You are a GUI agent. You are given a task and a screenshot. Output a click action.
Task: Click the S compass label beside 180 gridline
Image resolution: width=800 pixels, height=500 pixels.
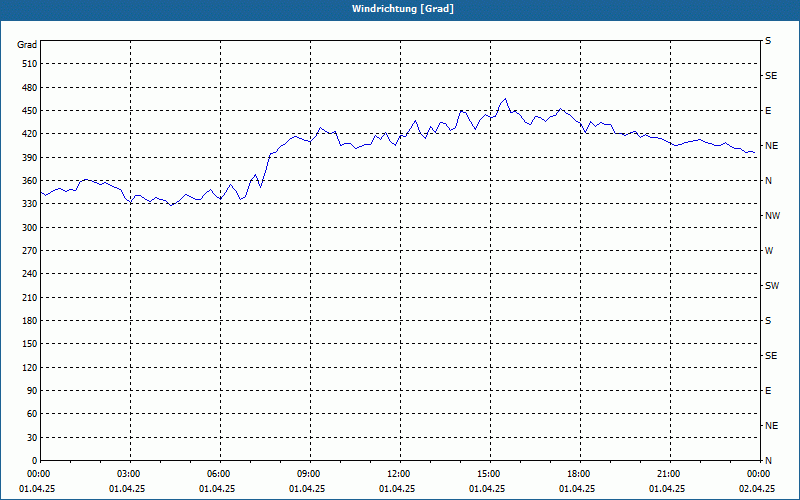click(x=768, y=321)
